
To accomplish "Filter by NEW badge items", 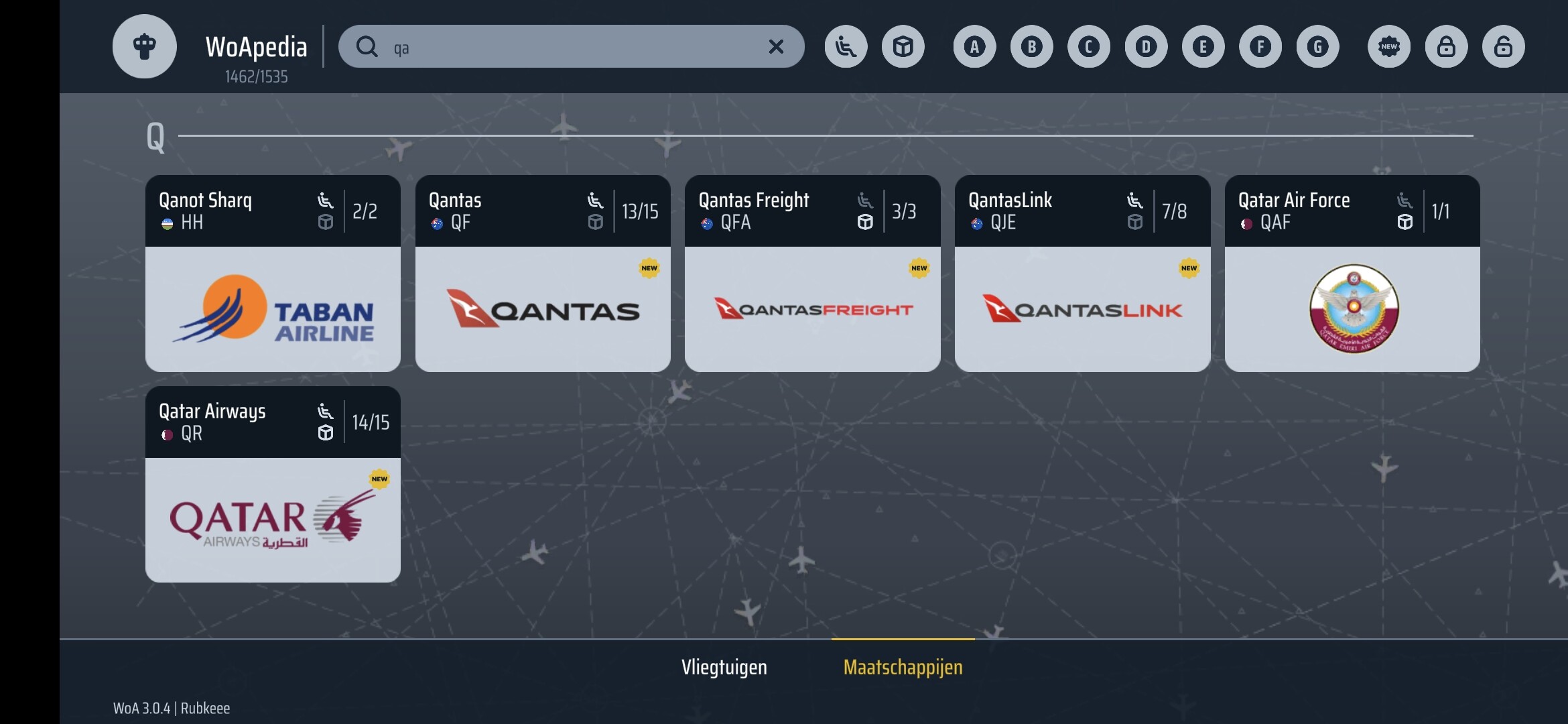I will 1389,47.
